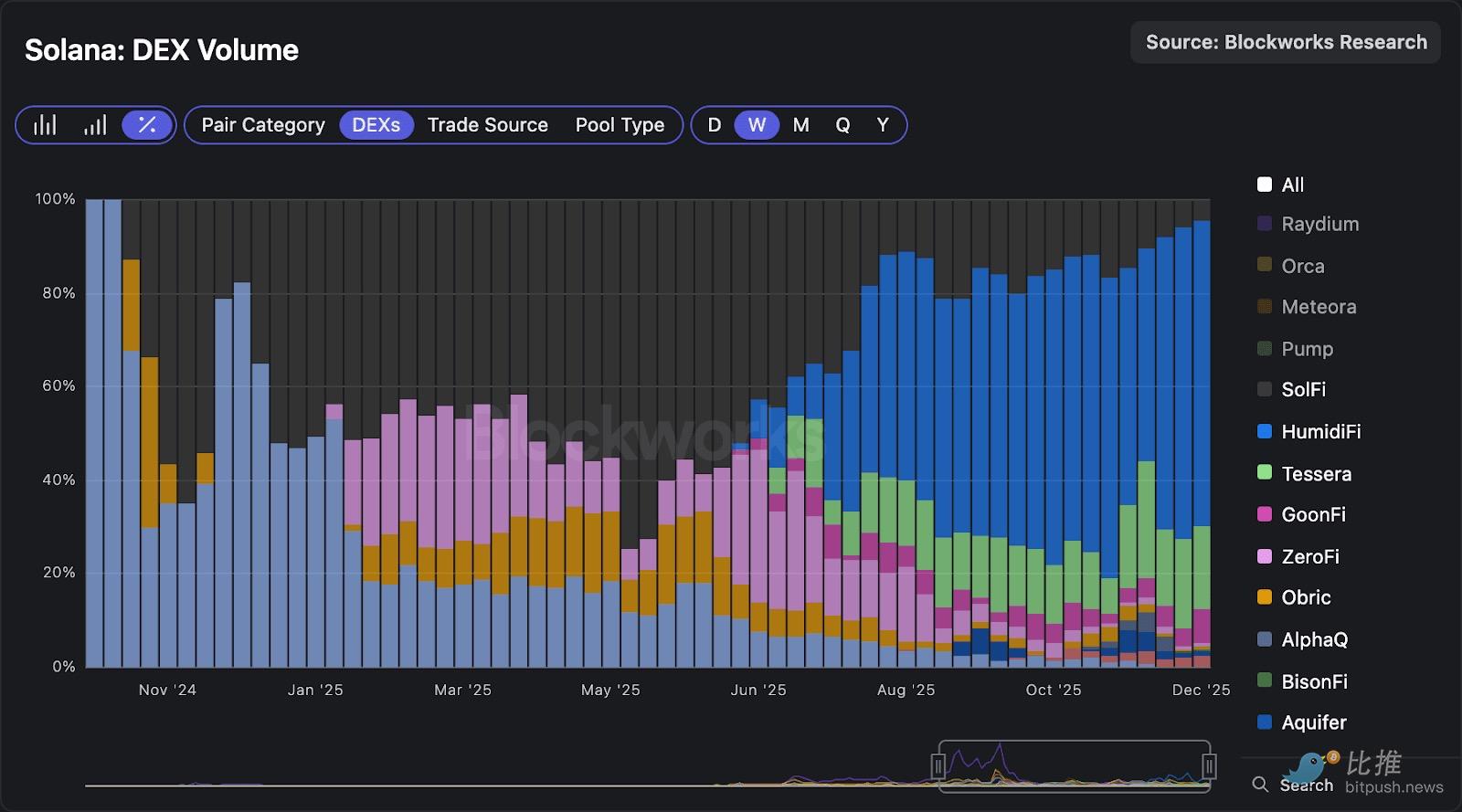Image resolution: width=1462 pixels, height=812 pixels.
Task: Toggle the Tessera legend swatch
Action: [x=1265, y=473]
